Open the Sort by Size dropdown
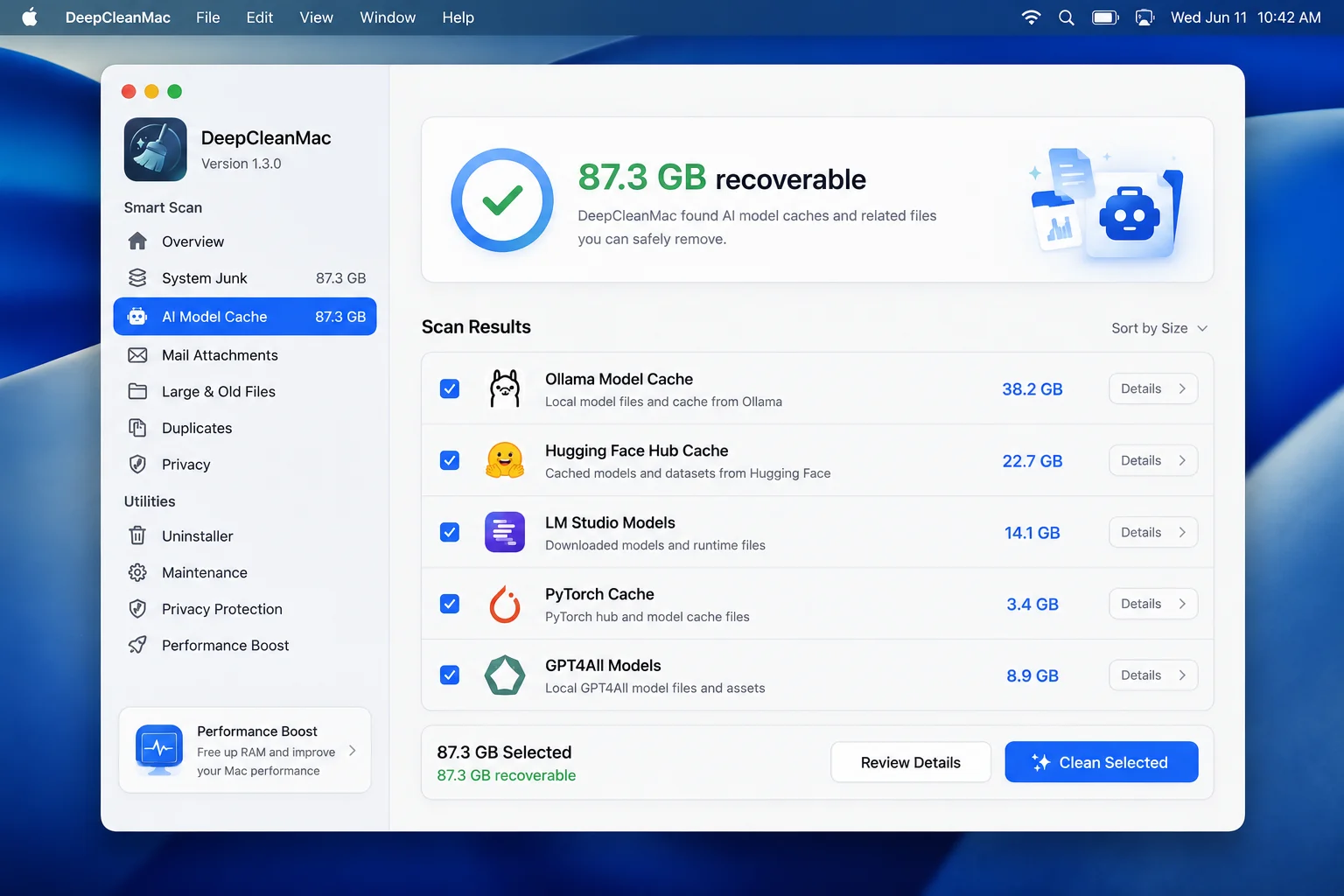The height and width of the screenshot is (896, 1344). coord(1159,328)
